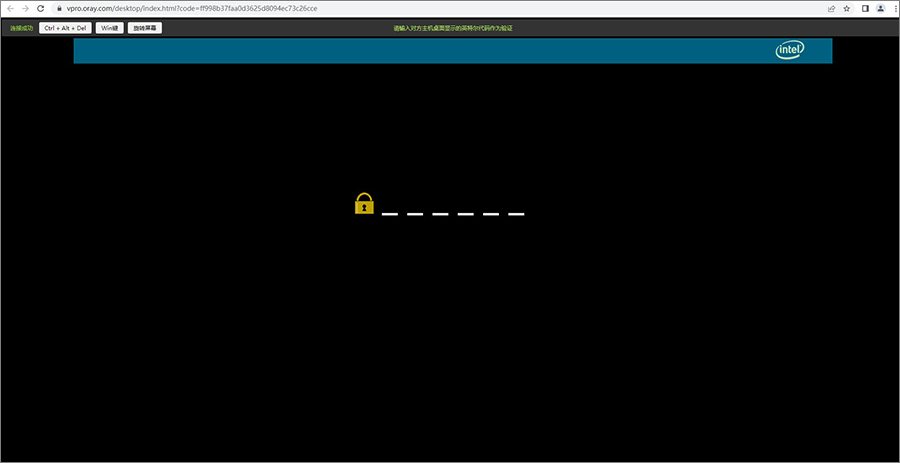
Task: Click the browser forward arrow
Action: pyautogui.click(x=25, y=9)
